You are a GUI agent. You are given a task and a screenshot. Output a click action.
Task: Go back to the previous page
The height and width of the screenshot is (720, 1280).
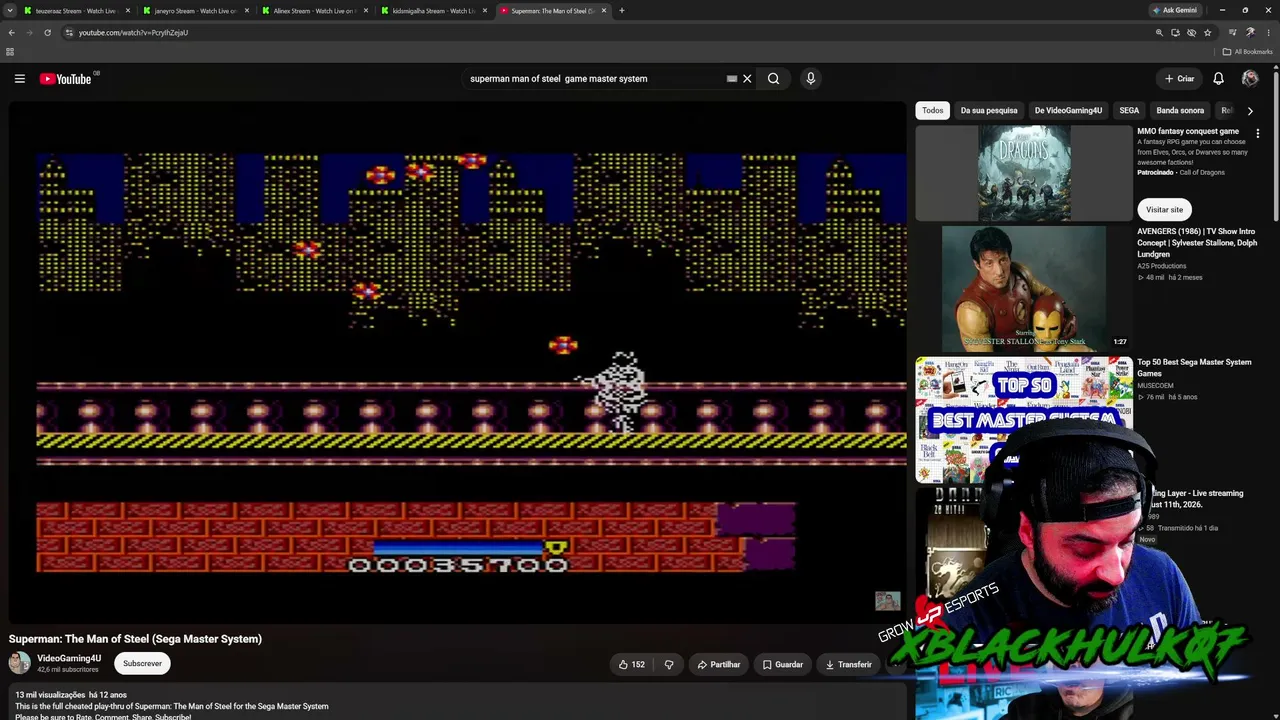12,32
